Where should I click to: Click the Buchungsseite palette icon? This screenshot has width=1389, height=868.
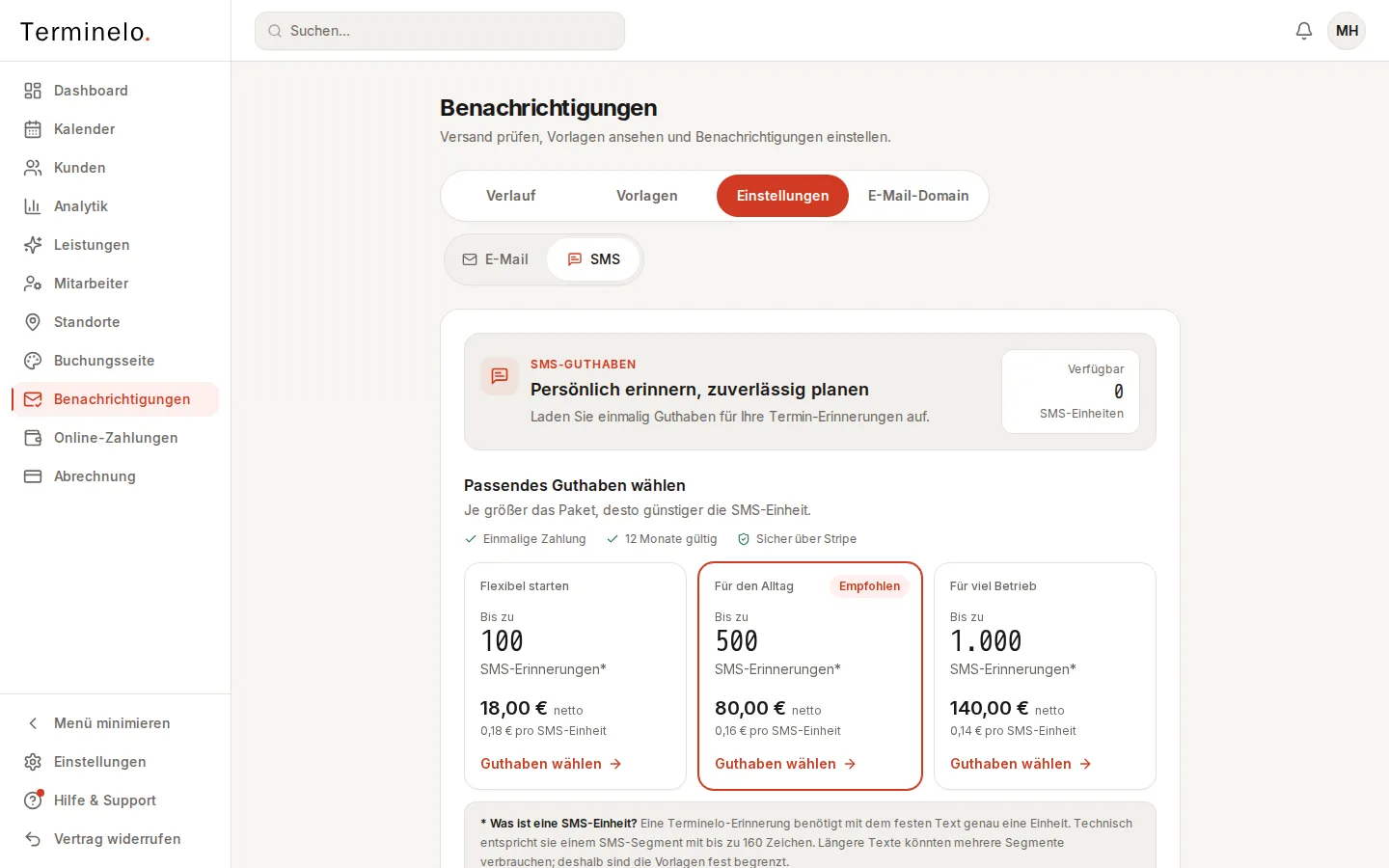pos(33,361)
